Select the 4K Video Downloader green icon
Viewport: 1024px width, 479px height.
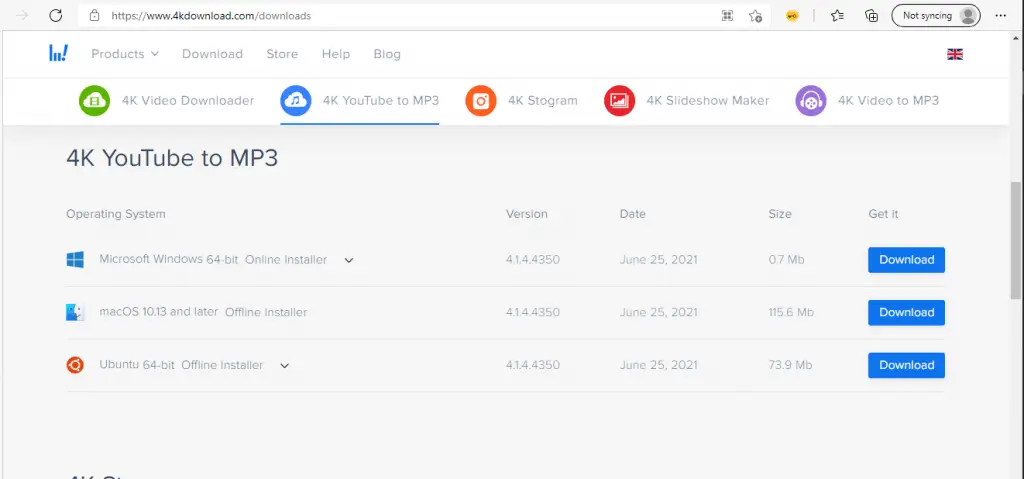point(95,101)
